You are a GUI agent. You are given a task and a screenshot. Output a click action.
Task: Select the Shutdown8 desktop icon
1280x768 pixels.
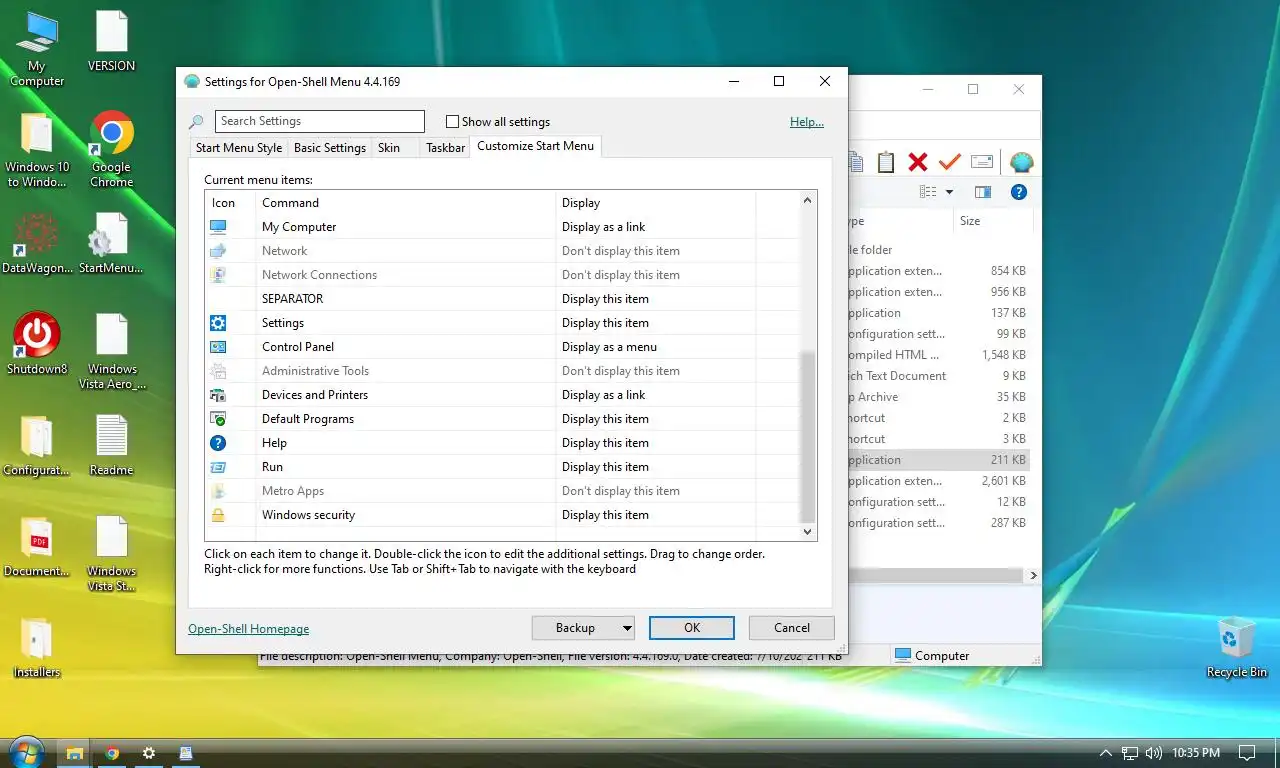click(x=37, y=343)
